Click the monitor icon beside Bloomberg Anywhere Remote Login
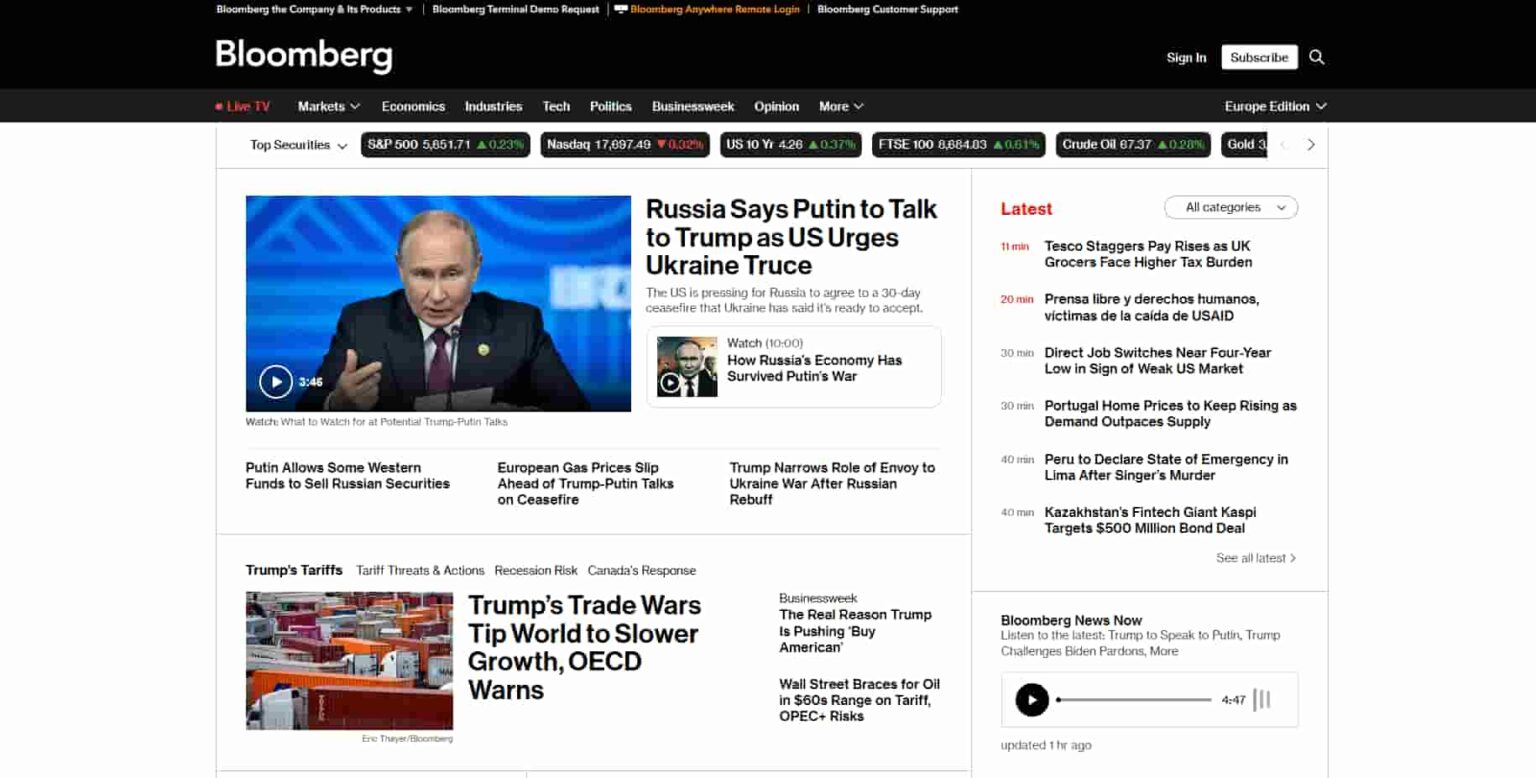 (621, 9)
